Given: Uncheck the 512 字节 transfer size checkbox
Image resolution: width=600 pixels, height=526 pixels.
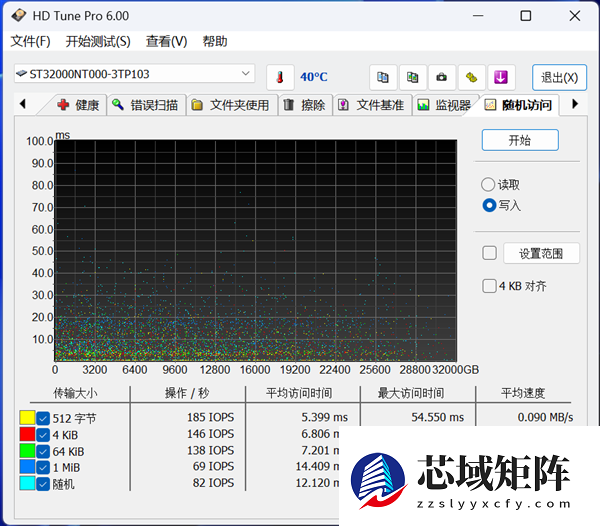Looking at the screenshot, I should click(43, 418).
